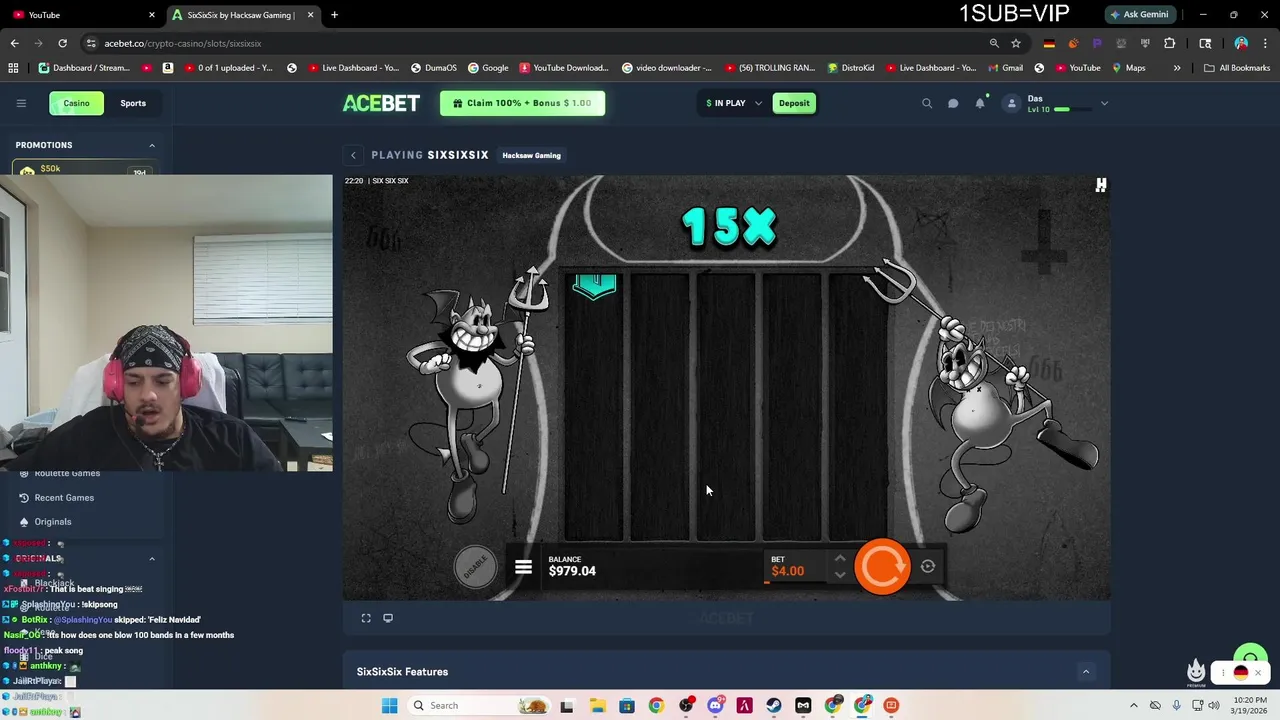Open the live support chat bubble
The width and height of the screenshot is (1280, 720).
pyautogui.click(x=1250, y=658)
